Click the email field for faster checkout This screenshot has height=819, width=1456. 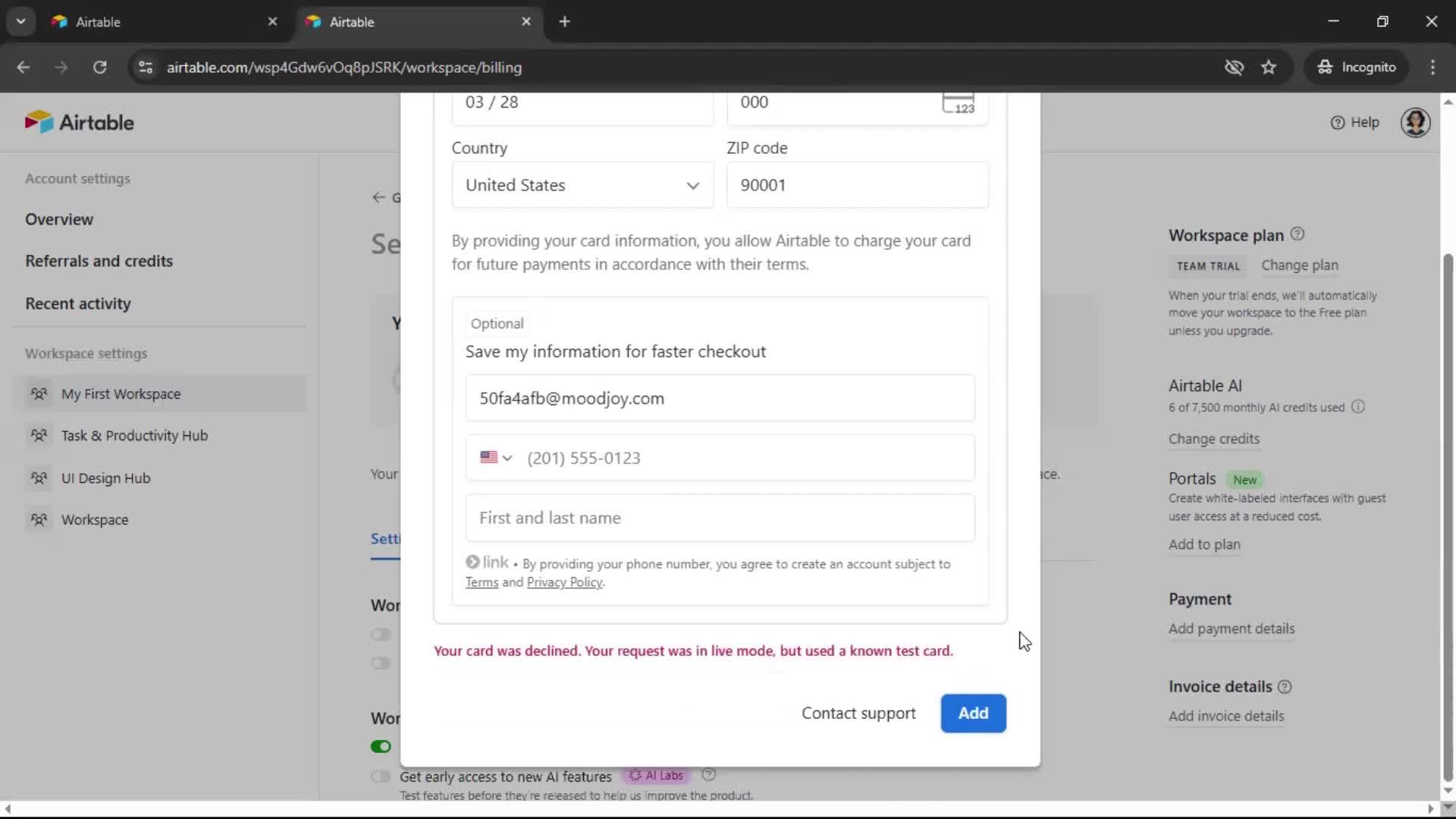pos(720,399)
